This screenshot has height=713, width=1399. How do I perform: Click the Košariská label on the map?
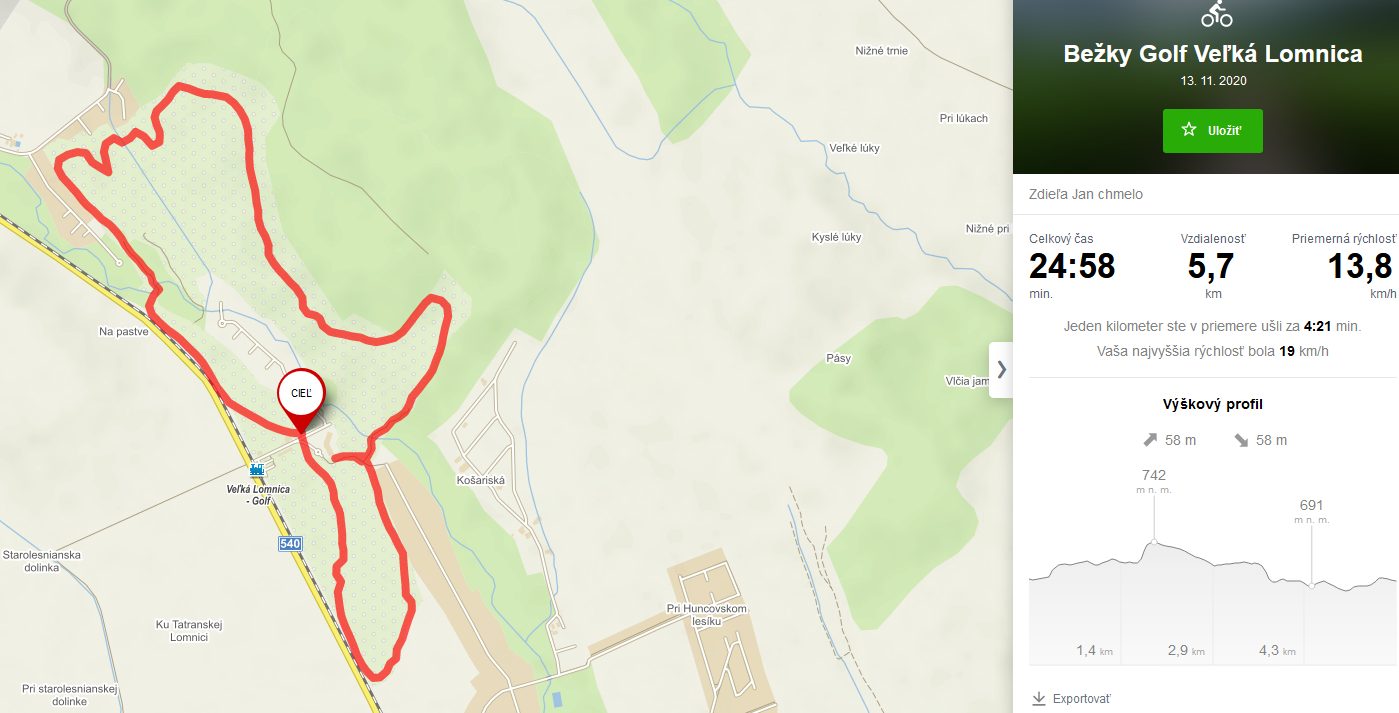[480, 480]
